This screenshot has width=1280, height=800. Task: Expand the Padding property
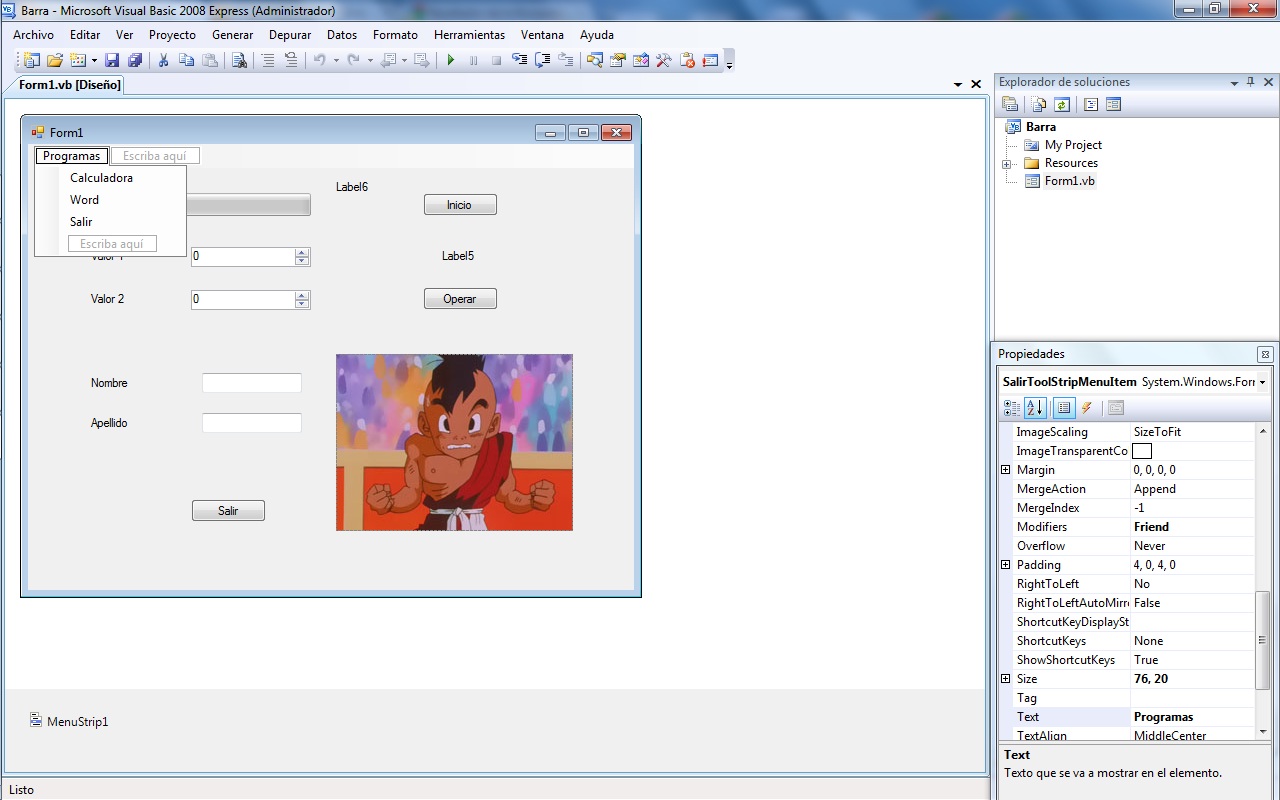click(x=1006, y=565)
